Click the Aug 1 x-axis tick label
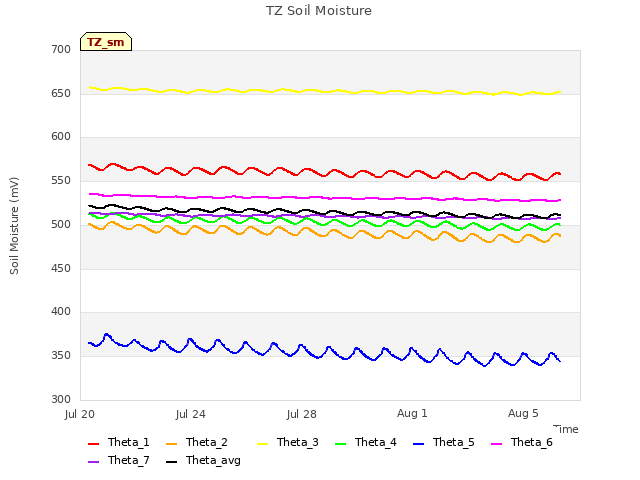This screenshot has height=480, width=640. pyautogui.click(x=412, y=413)
